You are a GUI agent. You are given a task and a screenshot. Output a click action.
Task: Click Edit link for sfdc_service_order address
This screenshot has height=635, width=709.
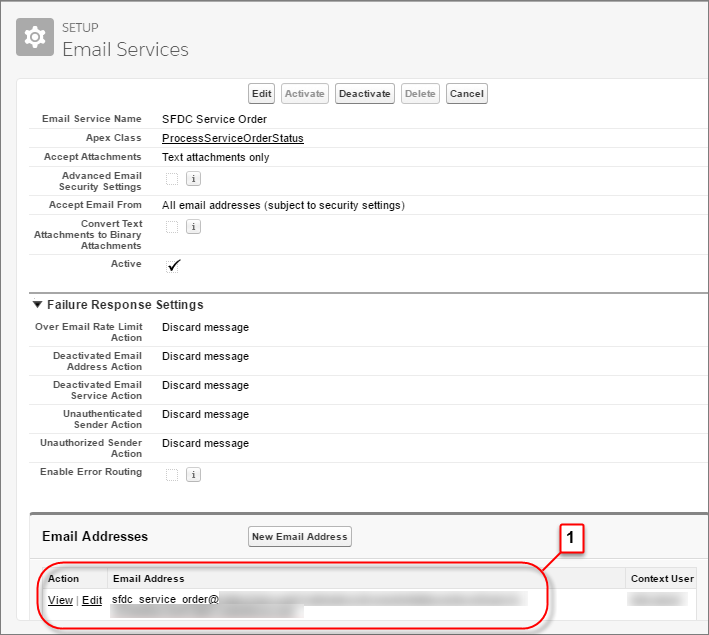[92, 600]
